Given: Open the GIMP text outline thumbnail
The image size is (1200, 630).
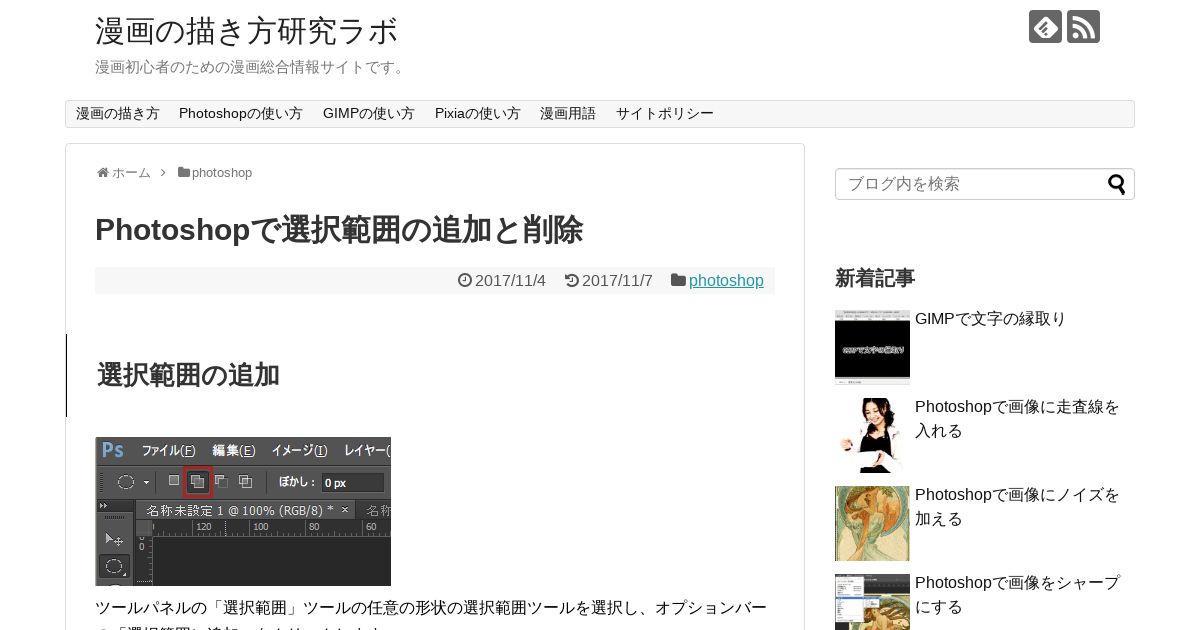Looking at the screenshot, I should (x=872, y=347).
